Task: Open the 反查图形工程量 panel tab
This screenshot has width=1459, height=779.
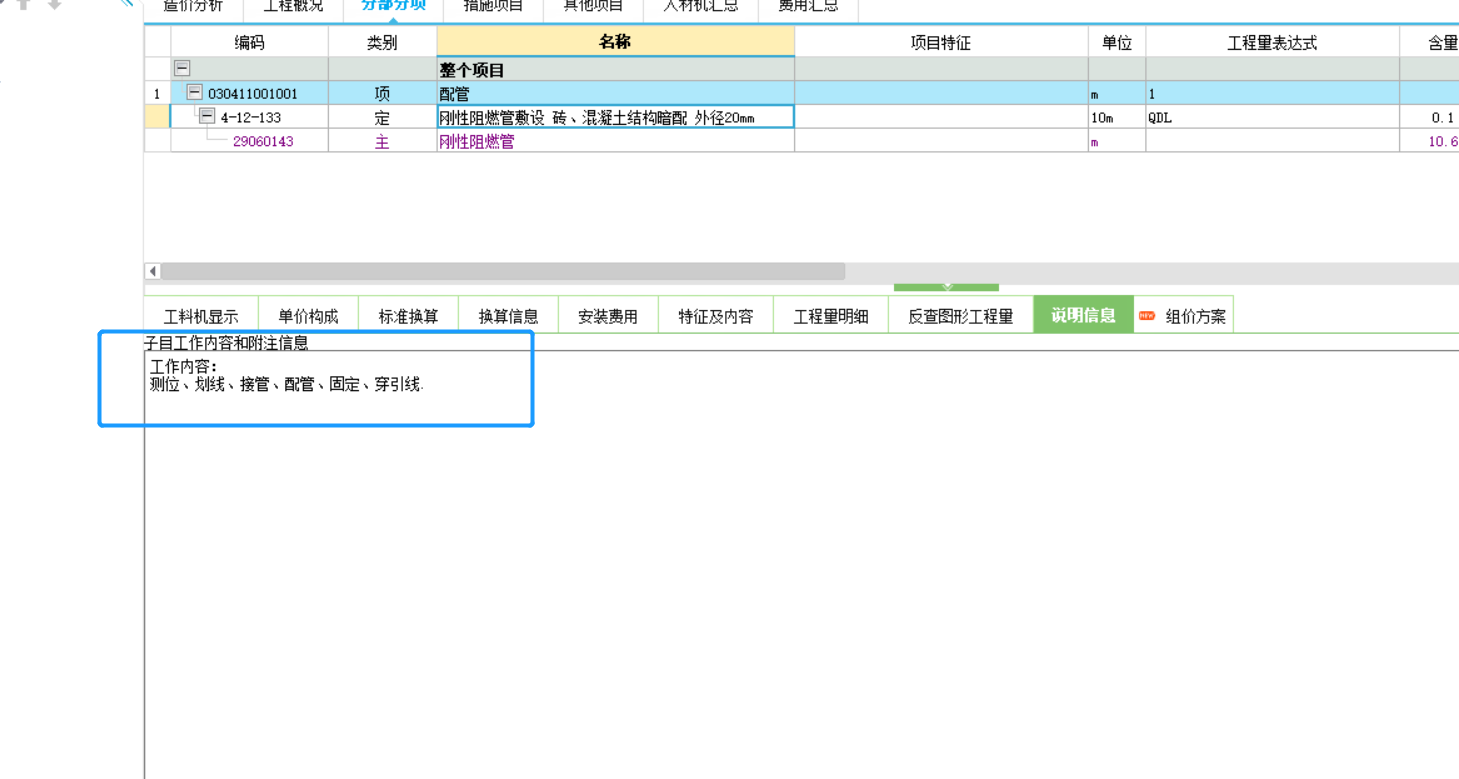Action: [961, 316]
